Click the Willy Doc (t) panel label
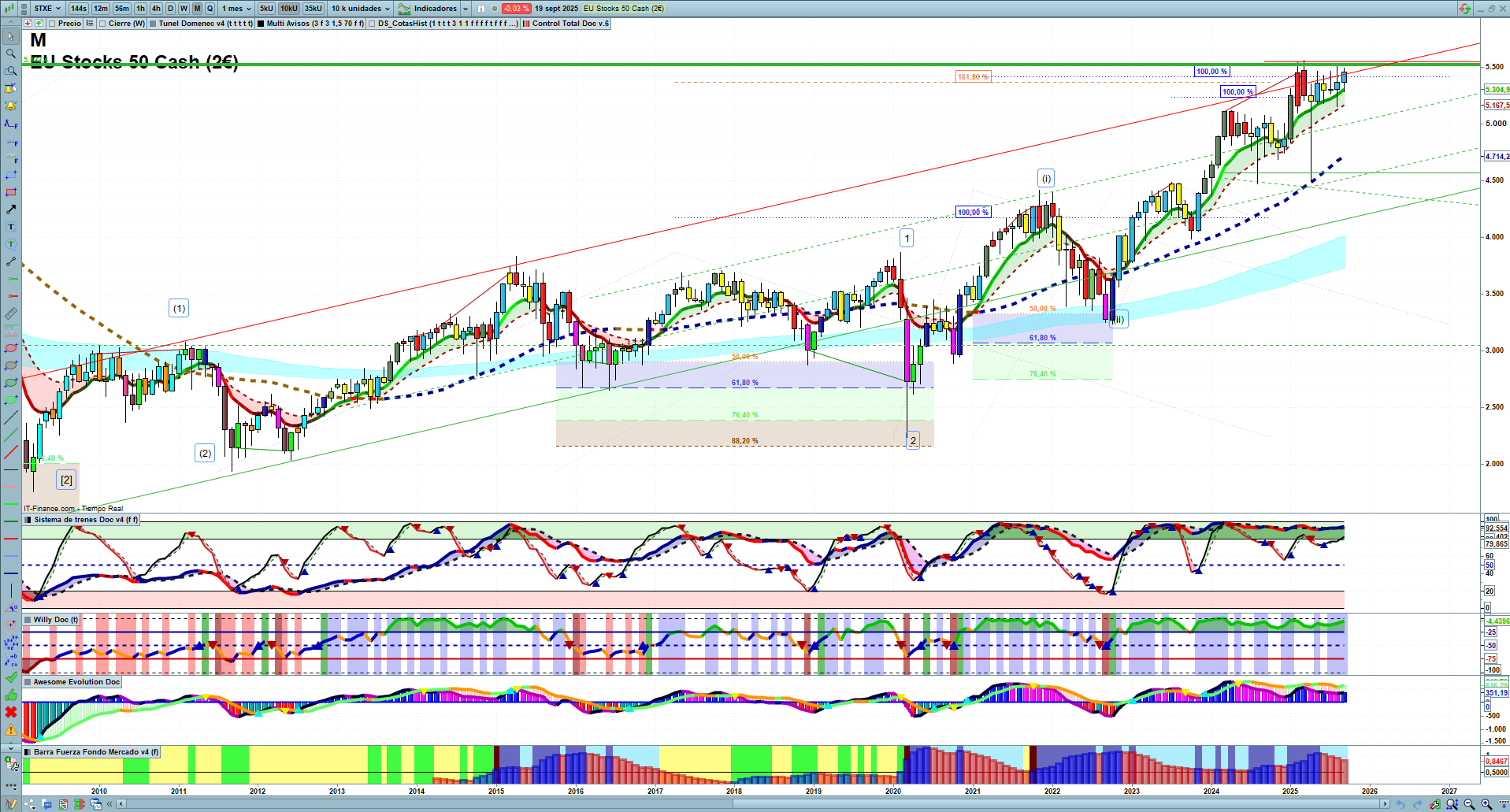 pyautogui.click(x=56, y=620)
